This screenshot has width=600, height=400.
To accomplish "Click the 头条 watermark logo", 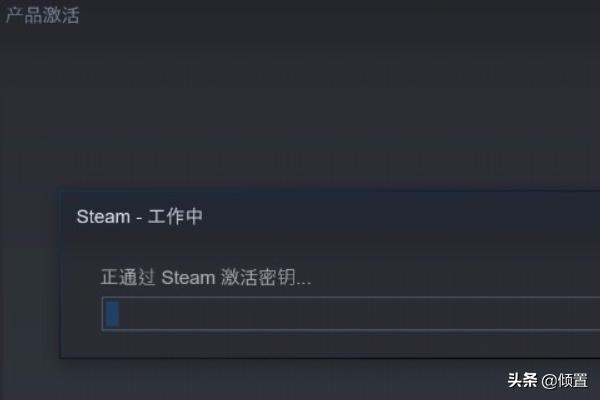I will click(522, 380).
